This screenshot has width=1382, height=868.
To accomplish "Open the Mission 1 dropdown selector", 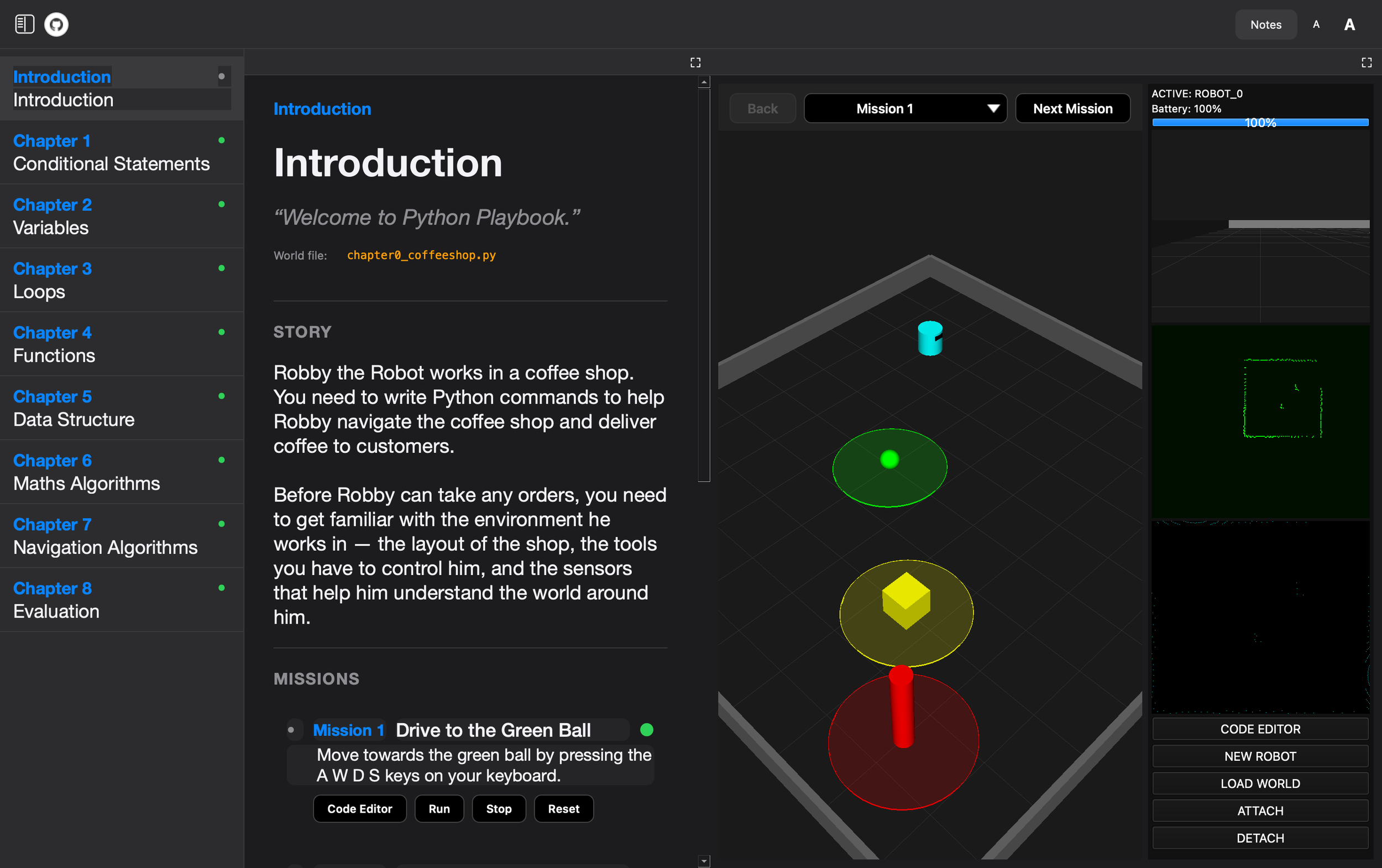I will point(905,108).
